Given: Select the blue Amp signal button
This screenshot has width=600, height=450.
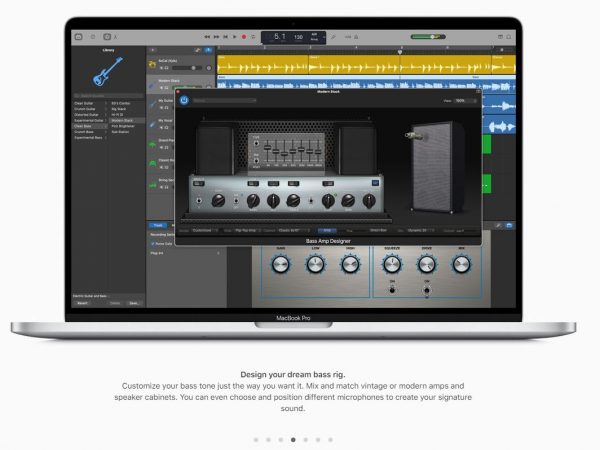Looking at the screenshot, I should [327, 230].
